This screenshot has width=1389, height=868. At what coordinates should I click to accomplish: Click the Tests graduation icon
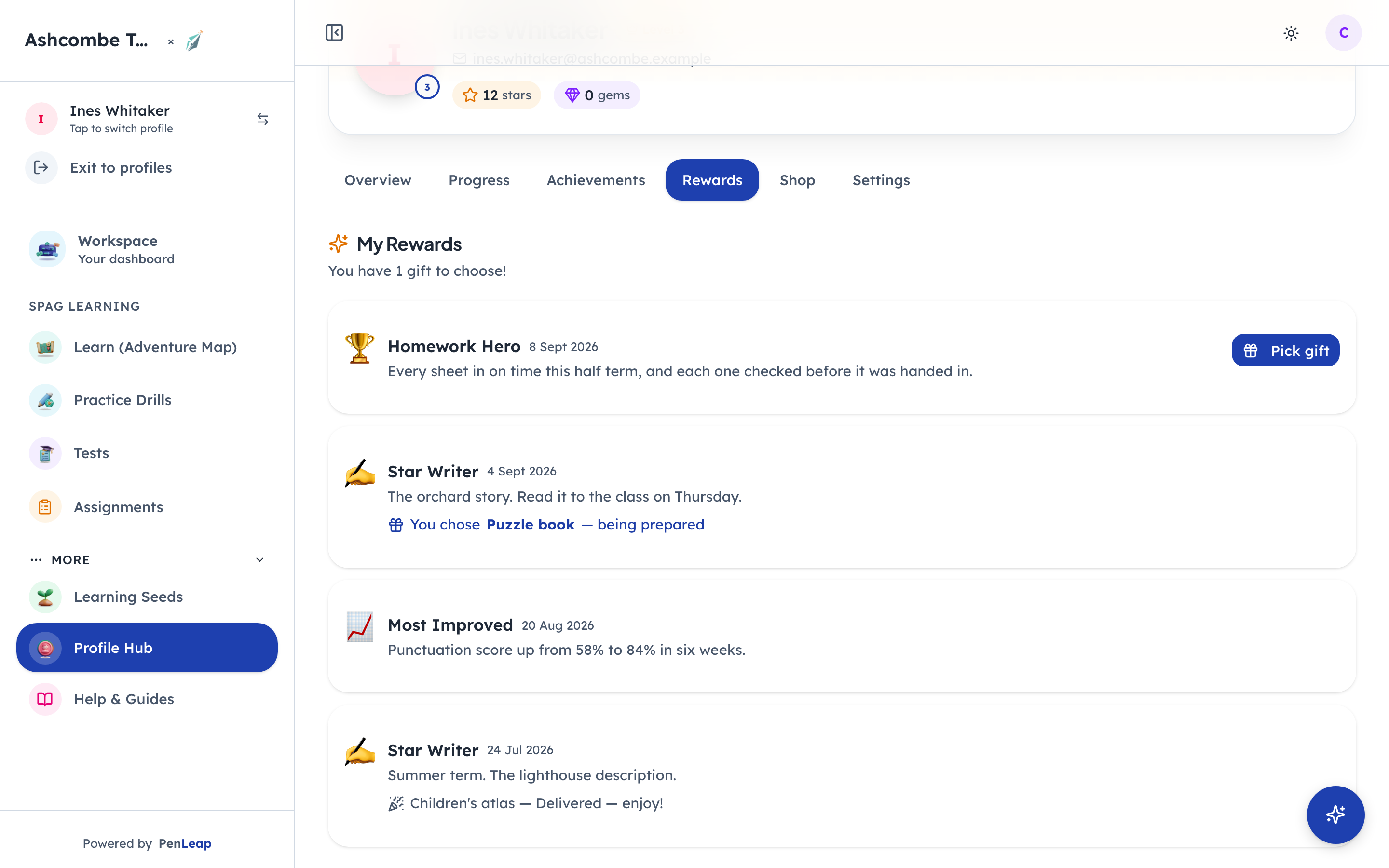[x=45, y=453]
